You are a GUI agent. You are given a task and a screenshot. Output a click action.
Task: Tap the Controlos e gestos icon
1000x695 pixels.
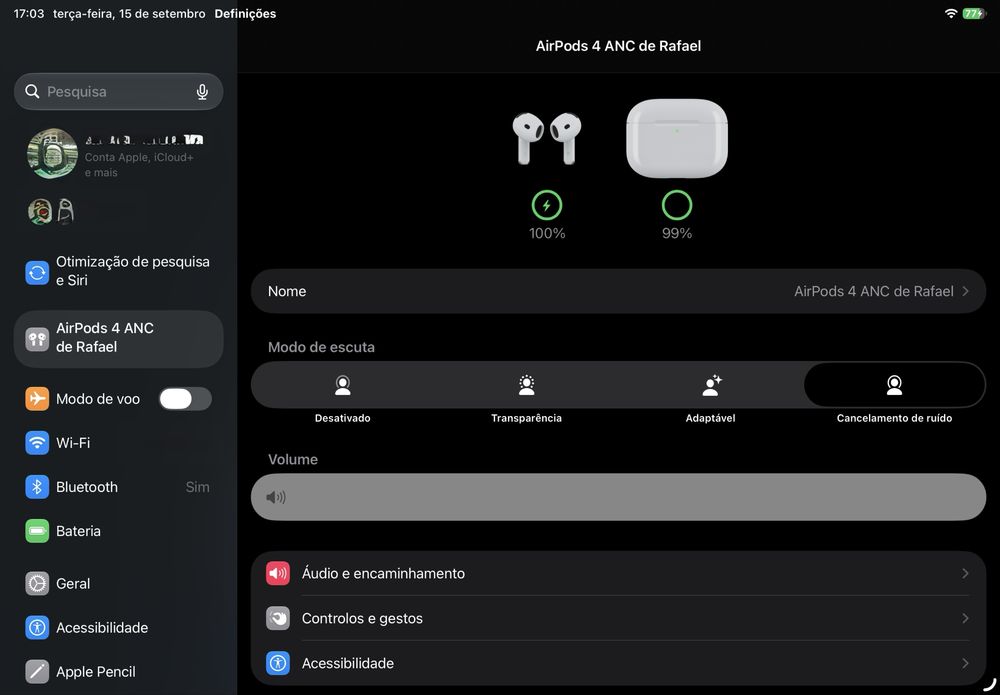[x=278, y=618]
